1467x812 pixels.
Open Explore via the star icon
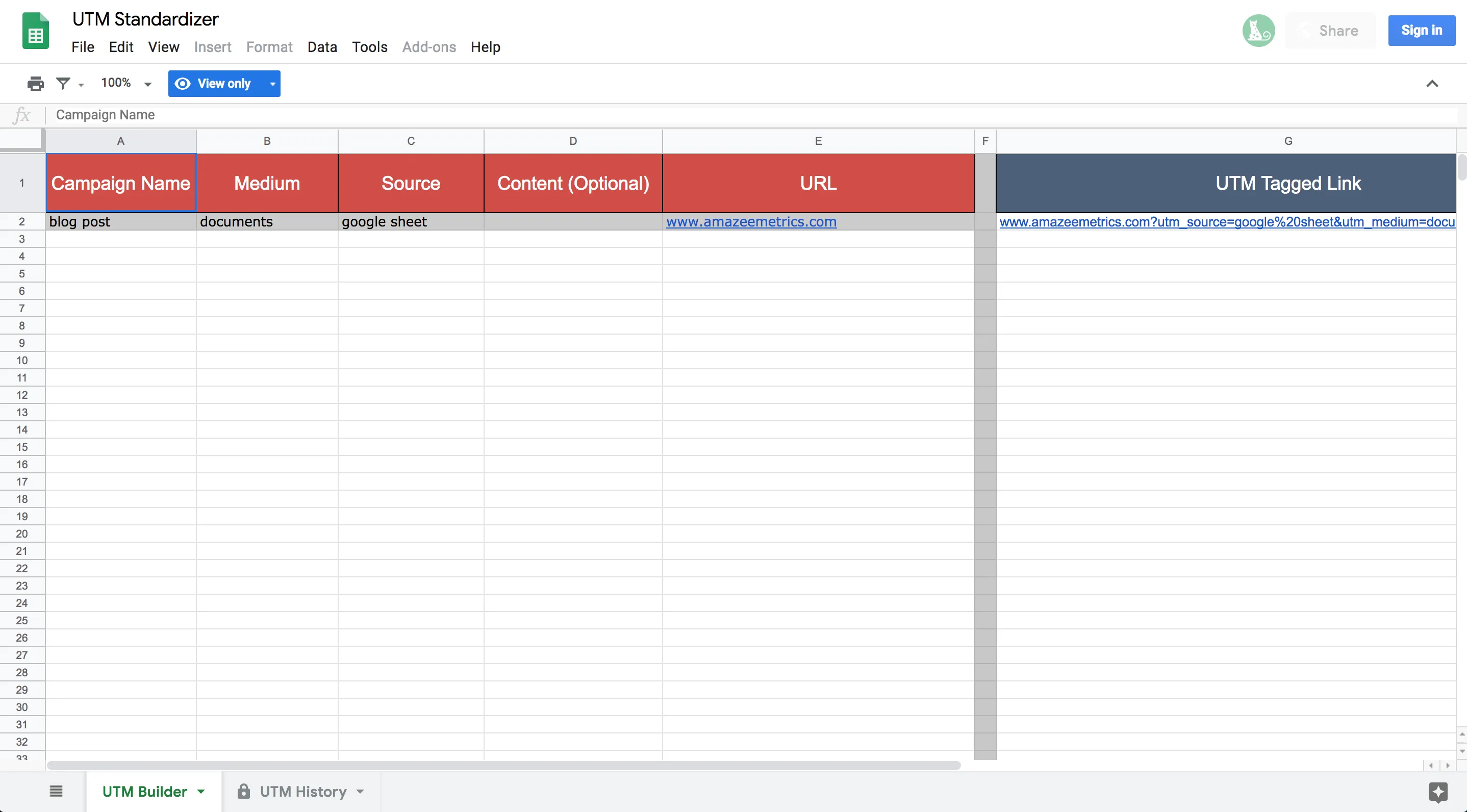coord(1437,792)
